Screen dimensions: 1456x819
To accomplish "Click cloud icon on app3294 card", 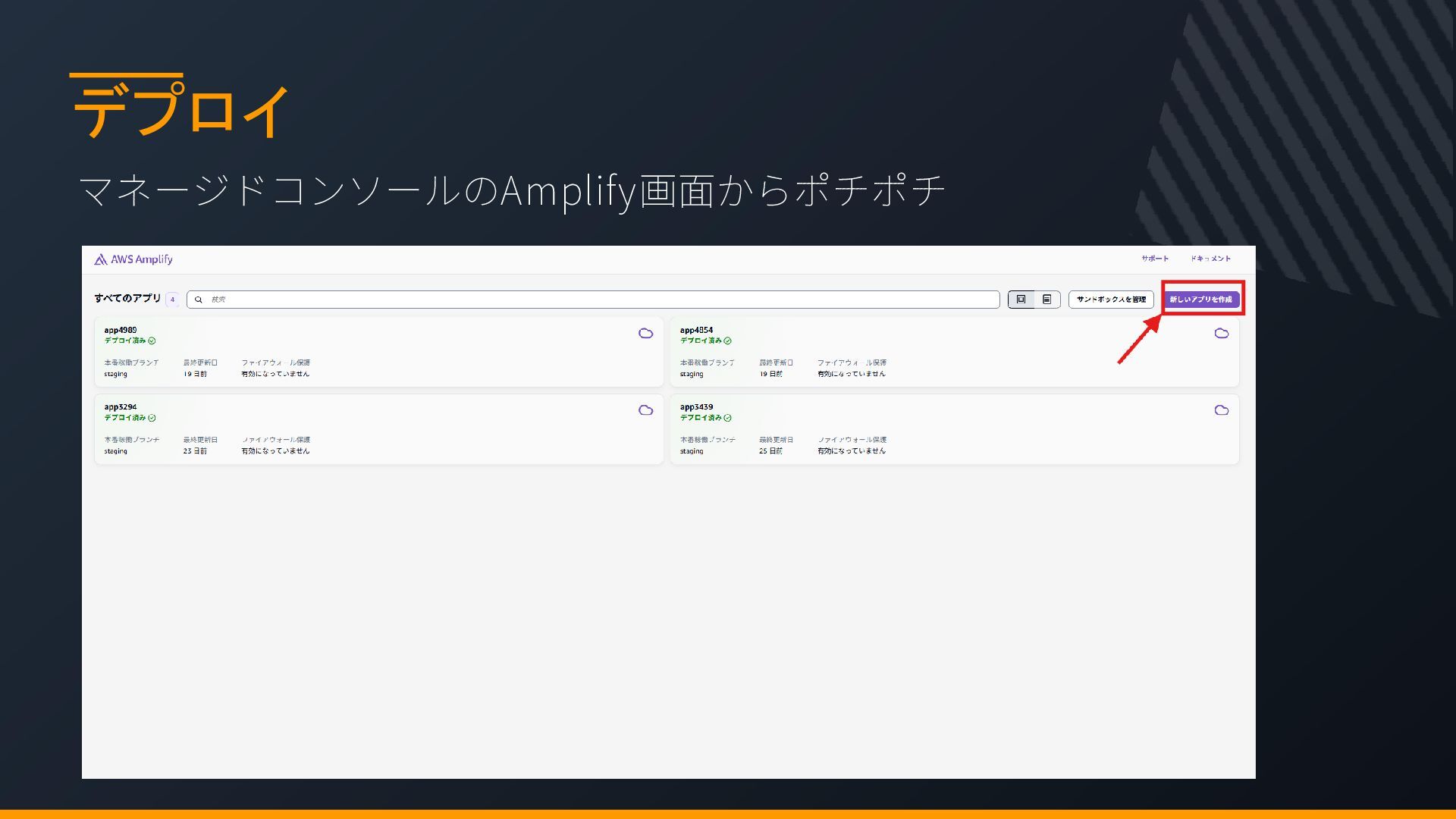I will click(x=645, y=410).
